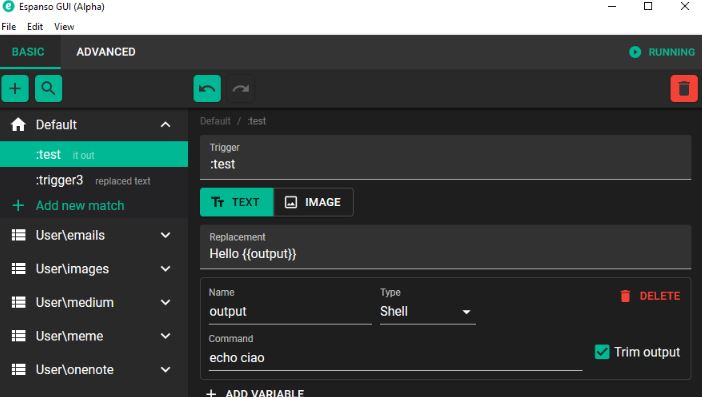Click the Default home icon
The image size is (702, 397).
click(x=18, y=124)
